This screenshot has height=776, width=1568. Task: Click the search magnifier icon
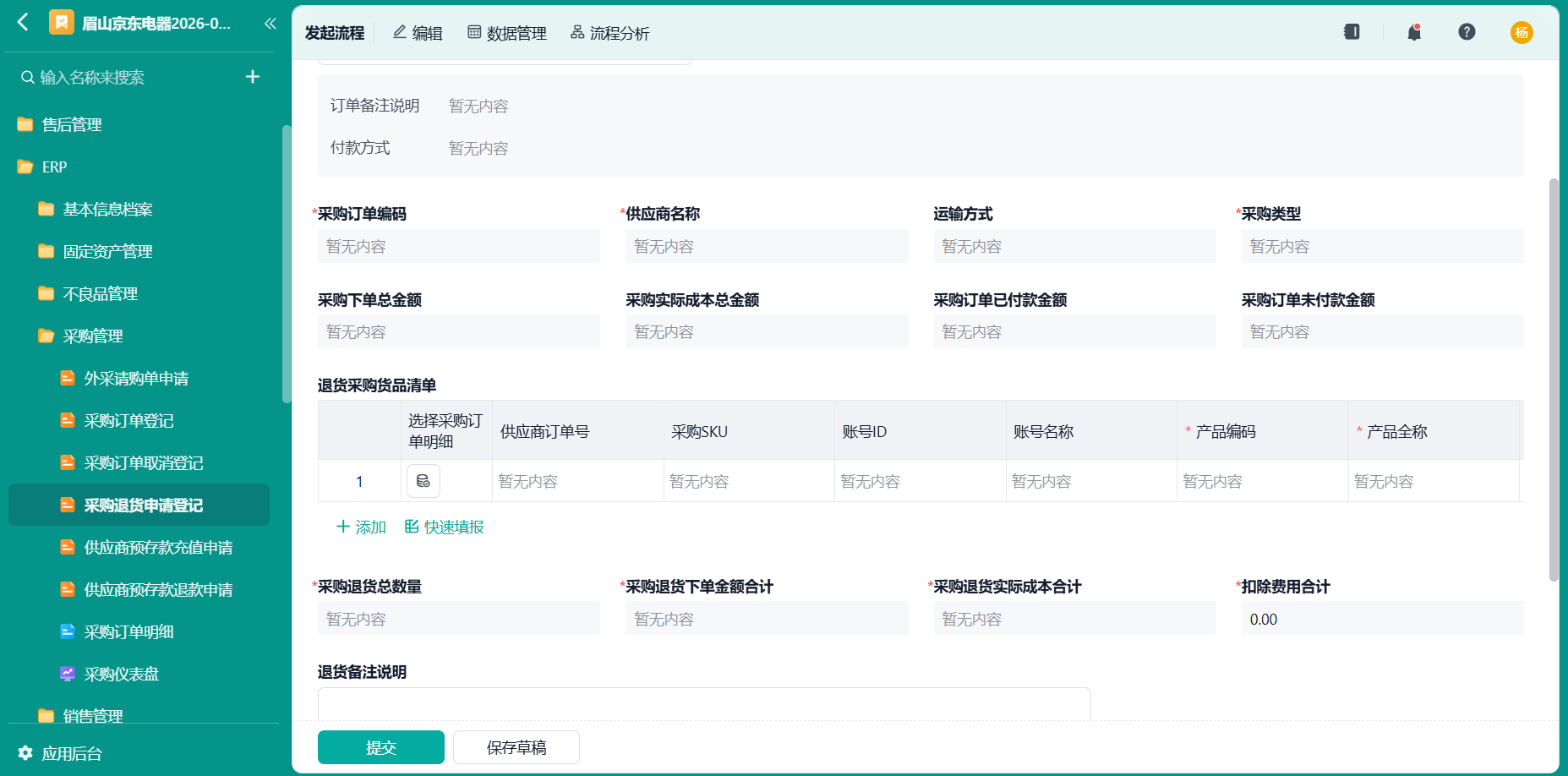click(28, 77)
